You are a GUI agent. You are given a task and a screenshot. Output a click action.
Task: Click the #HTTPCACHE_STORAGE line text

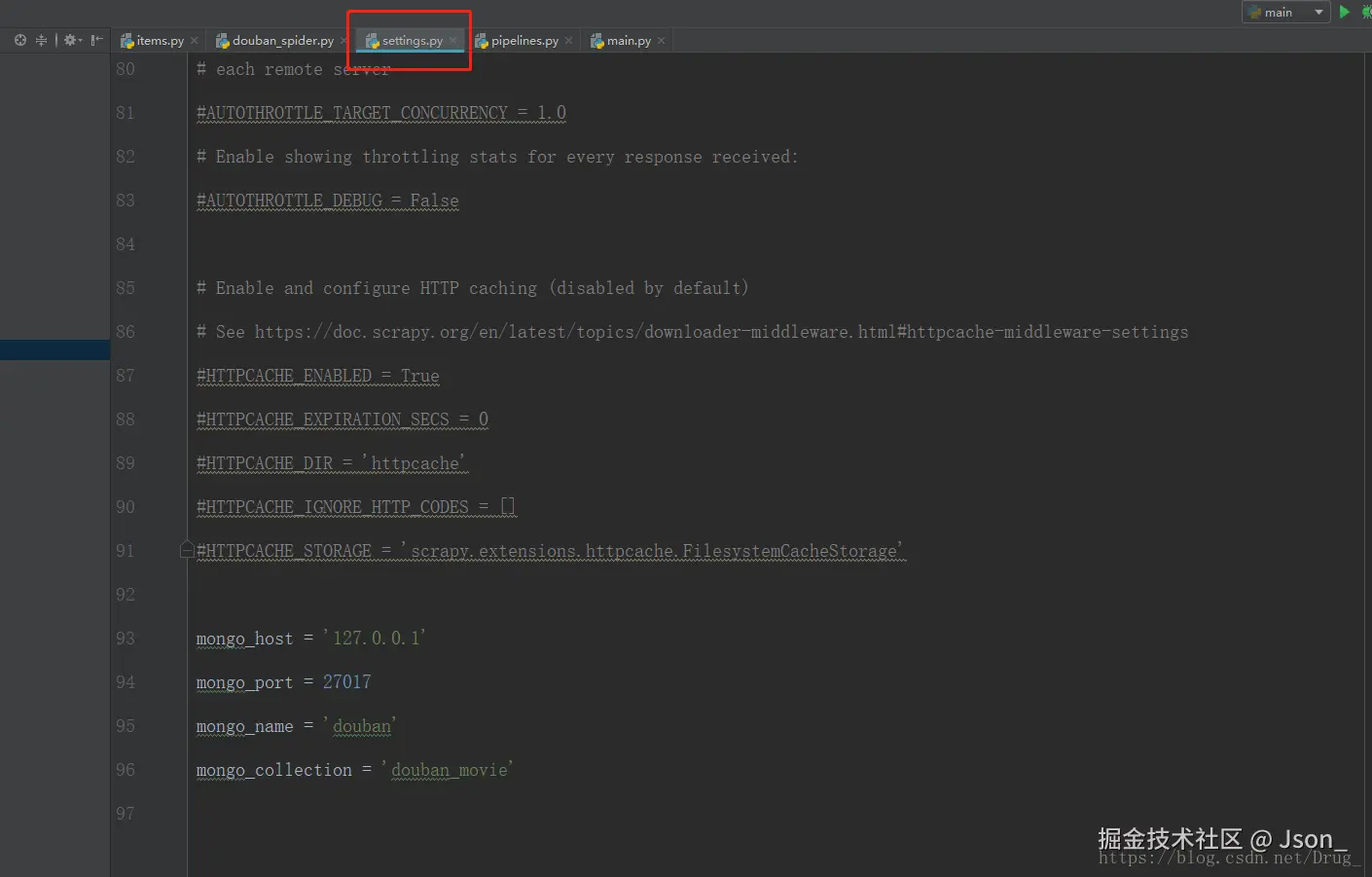(x=550, y=551)
